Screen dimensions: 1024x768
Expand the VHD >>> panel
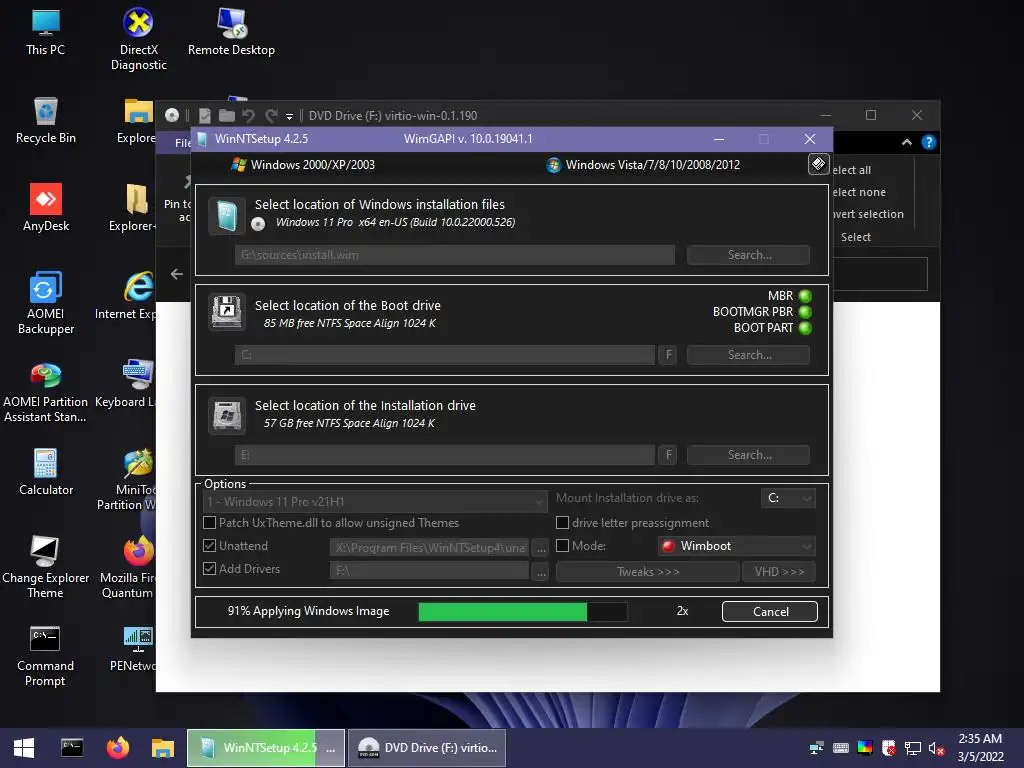779,571
